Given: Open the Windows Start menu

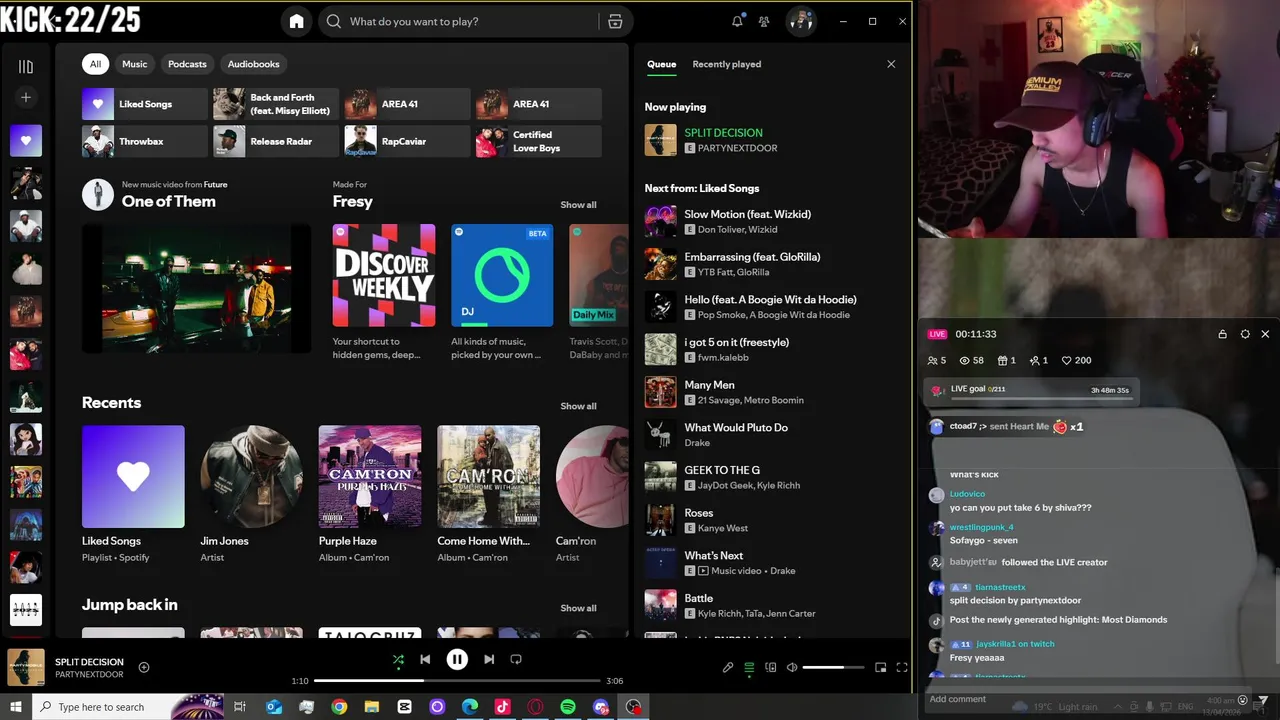Looking at the screenshot, I should (16, 707).
